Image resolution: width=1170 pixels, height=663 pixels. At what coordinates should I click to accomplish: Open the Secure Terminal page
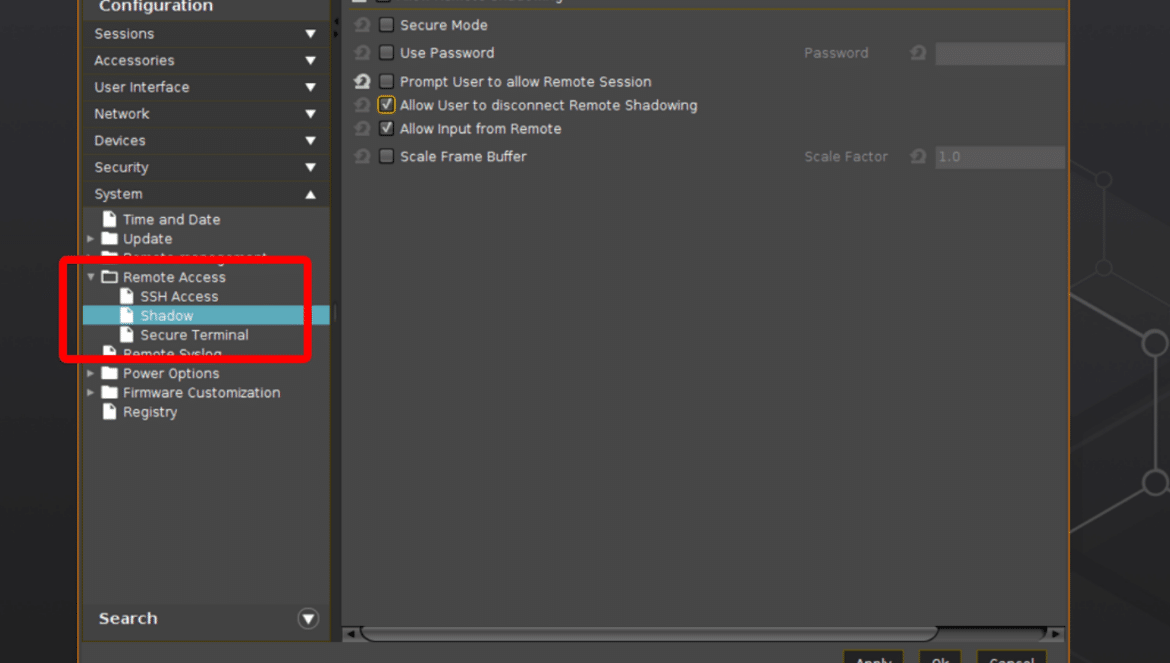[194, 335]
